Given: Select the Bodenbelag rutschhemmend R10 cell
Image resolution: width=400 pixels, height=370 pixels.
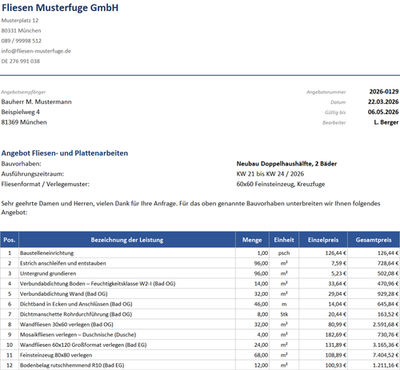Looking at the screenshot, I should click(x=127, y=365).
